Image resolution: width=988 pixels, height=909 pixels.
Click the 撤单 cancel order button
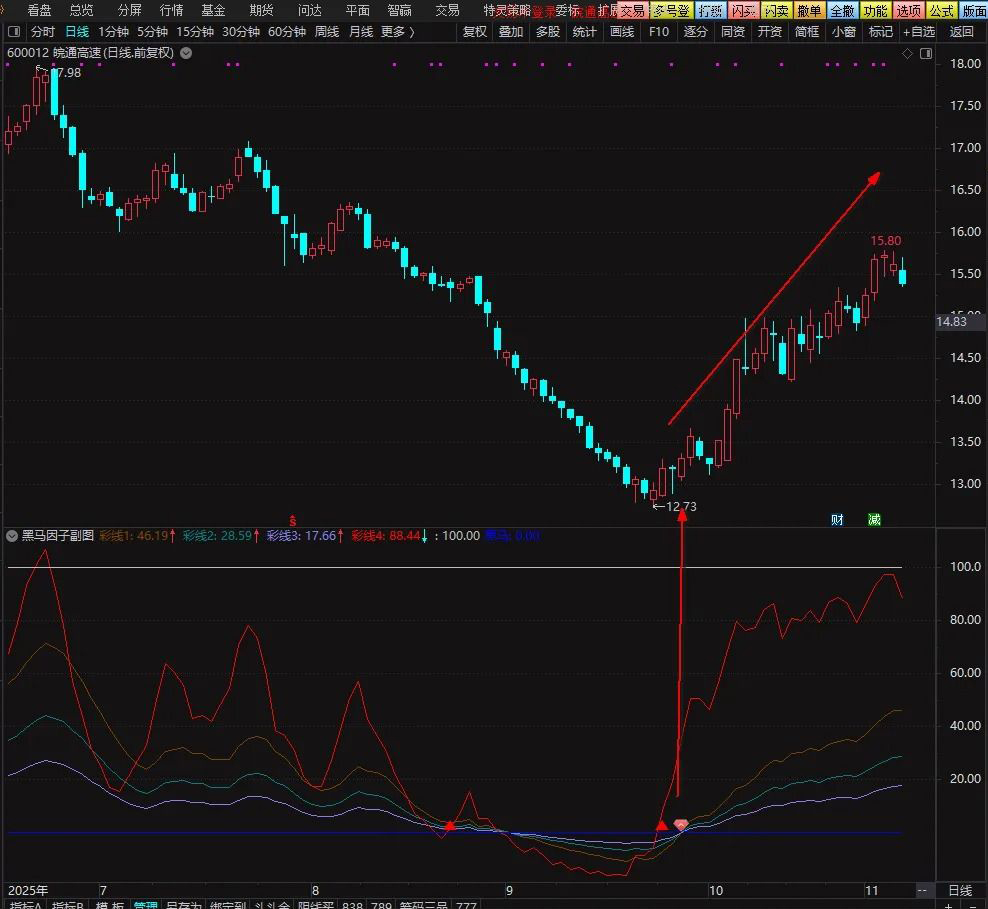(809, 10)
